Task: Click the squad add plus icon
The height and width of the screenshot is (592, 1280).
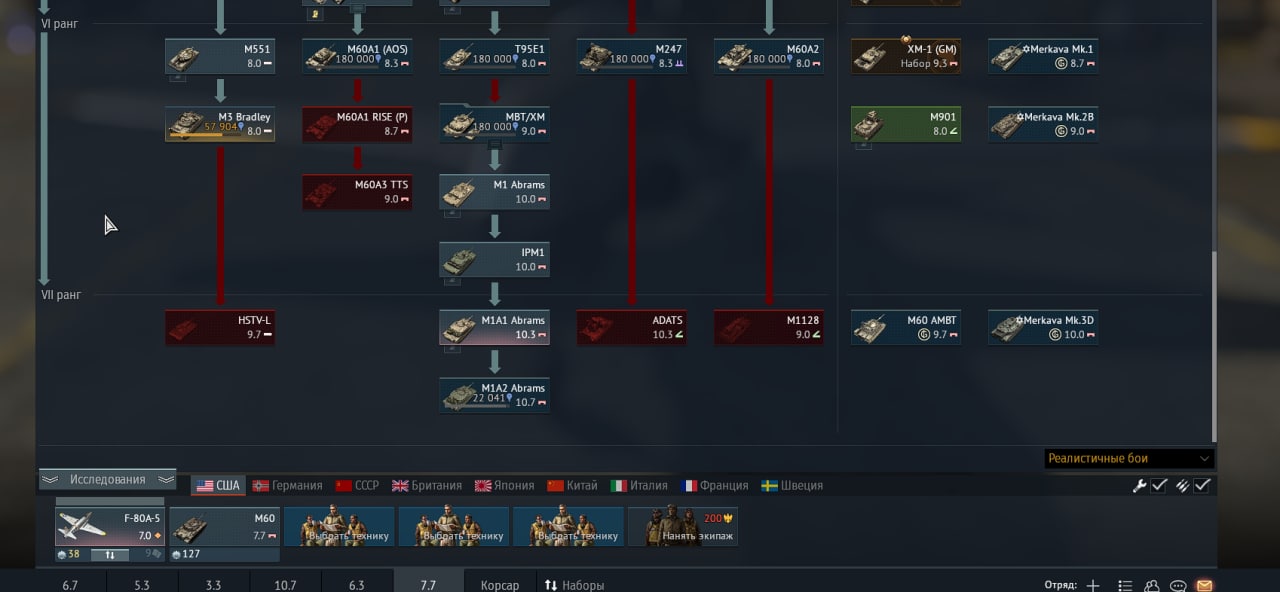Action: [1093, 585]
